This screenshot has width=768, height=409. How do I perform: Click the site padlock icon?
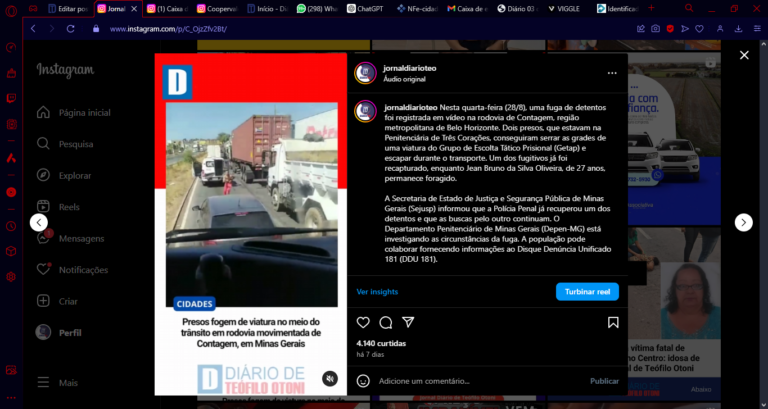(x=96, y=29)
